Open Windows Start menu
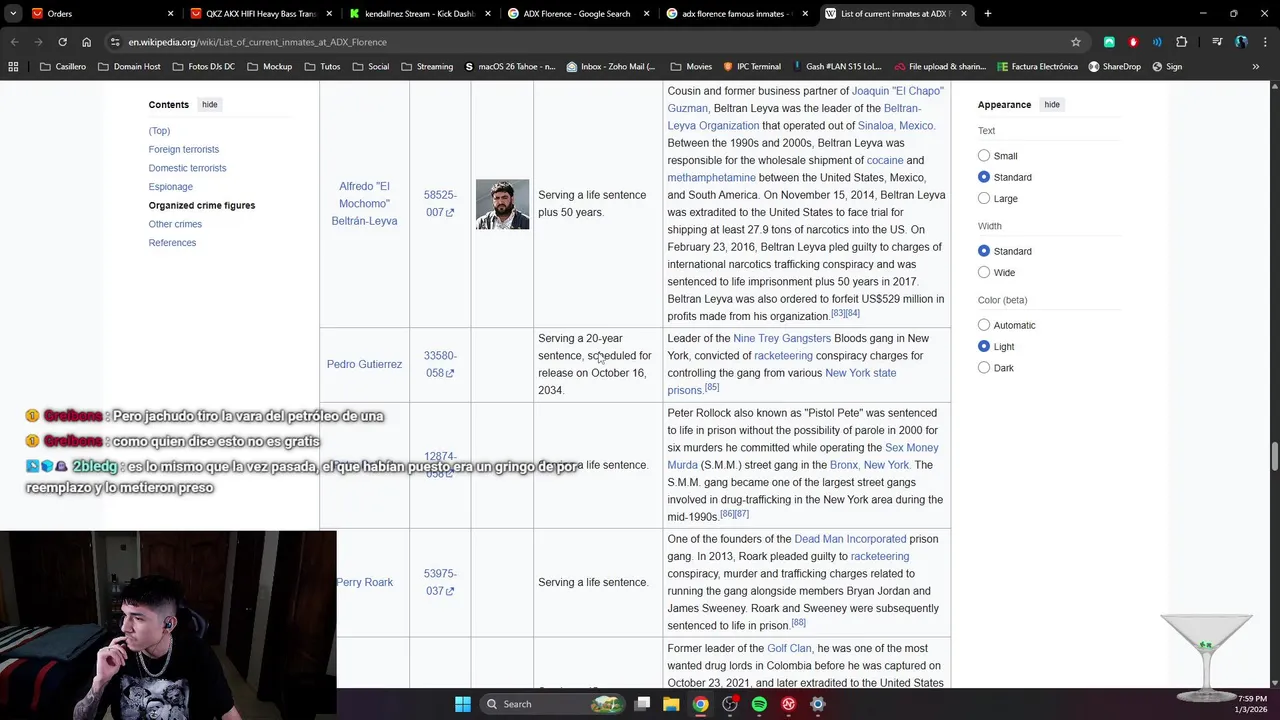Screen dimensions: 1280x720 click(463, 704)
